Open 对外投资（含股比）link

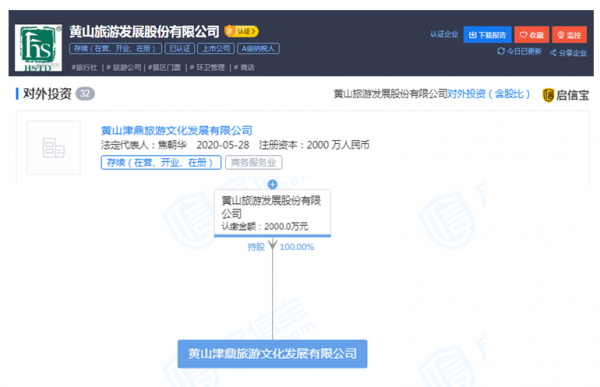tap(489, 94)
